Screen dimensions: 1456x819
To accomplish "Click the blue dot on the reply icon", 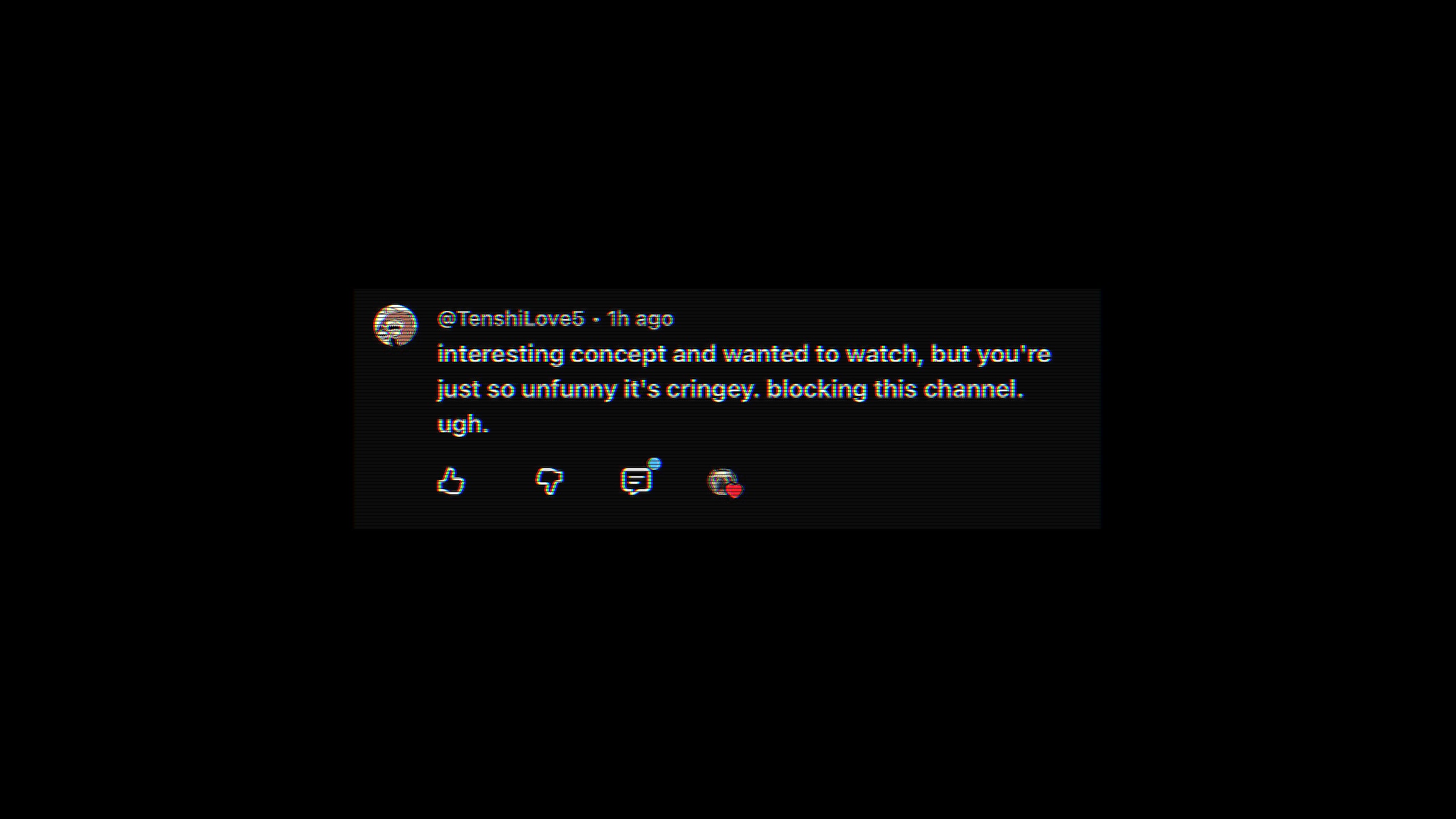I will pos(655,464).
